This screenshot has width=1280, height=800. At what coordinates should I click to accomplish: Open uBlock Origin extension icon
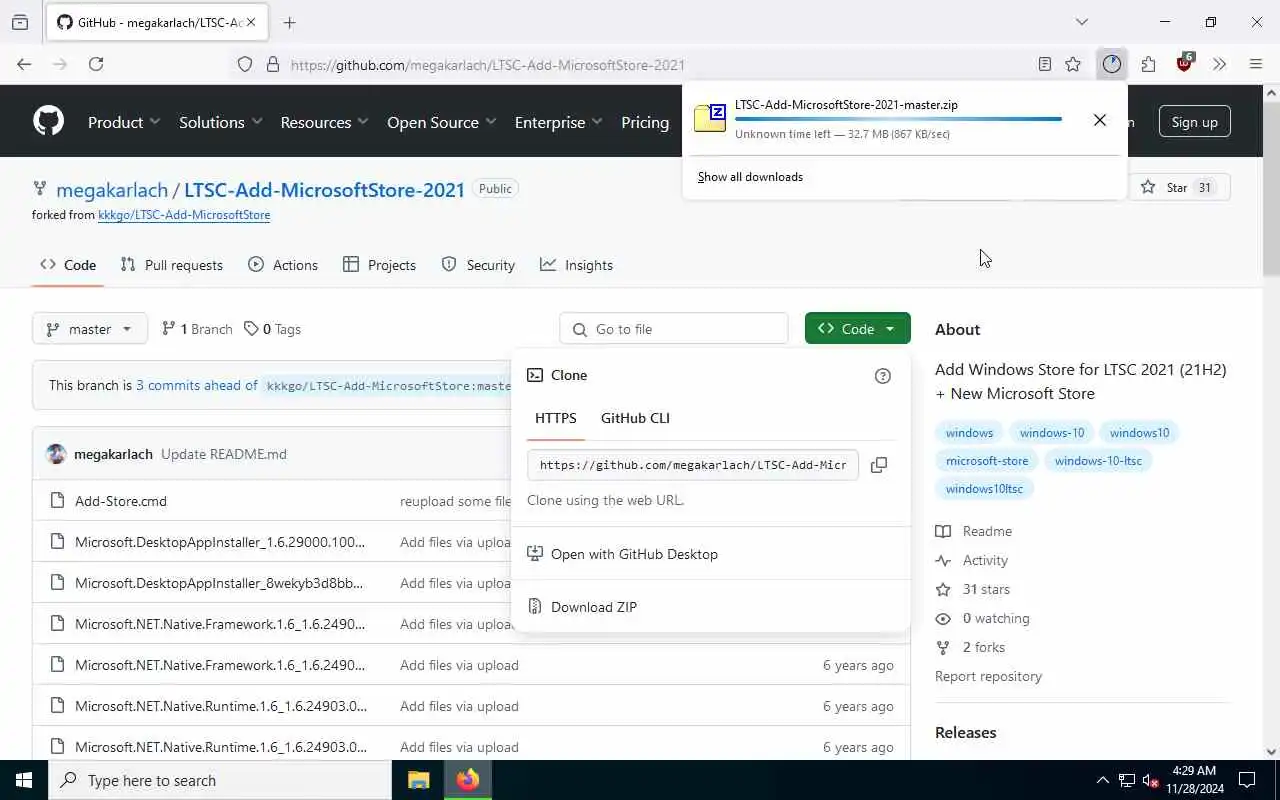click(1184, 64)
